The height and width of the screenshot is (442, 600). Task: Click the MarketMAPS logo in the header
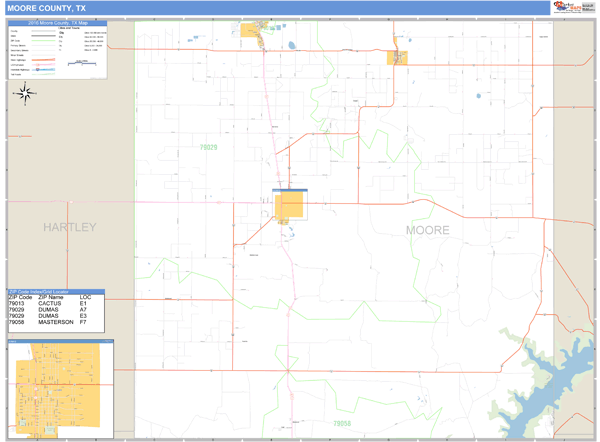point(567,7)
